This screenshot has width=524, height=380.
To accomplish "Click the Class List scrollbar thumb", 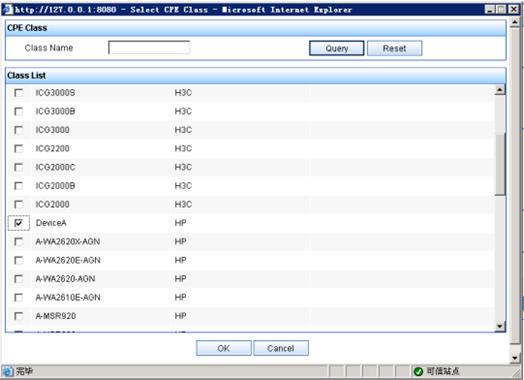I will 500,164.
